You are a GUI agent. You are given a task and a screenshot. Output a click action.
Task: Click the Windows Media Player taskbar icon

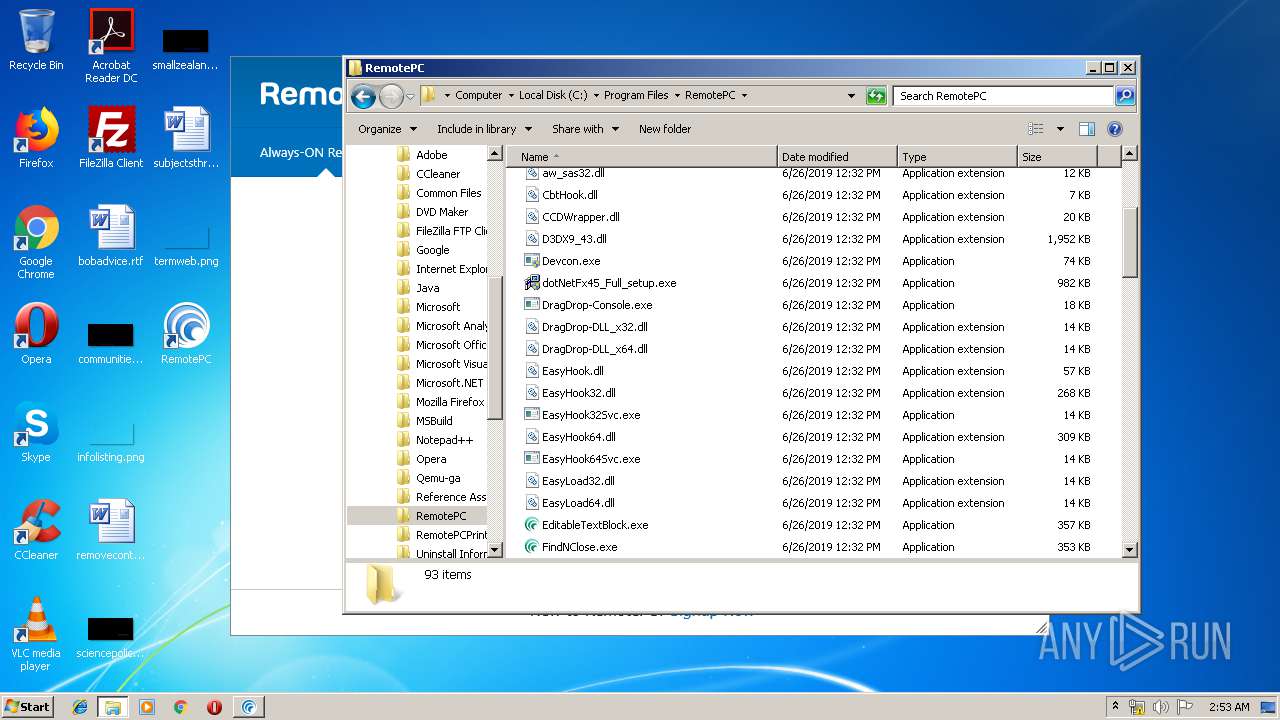(147, 707)
